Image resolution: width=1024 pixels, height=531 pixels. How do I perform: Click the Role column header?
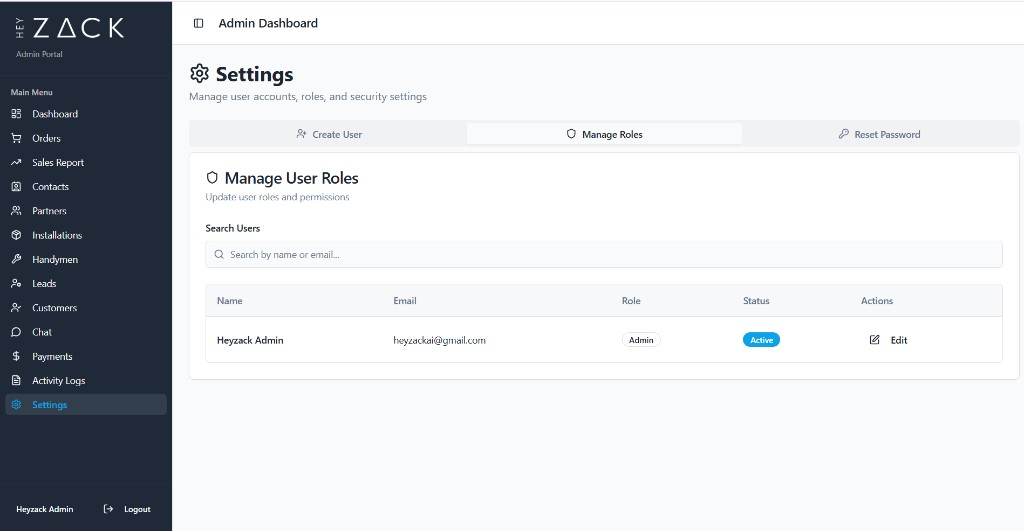[631, 300]
